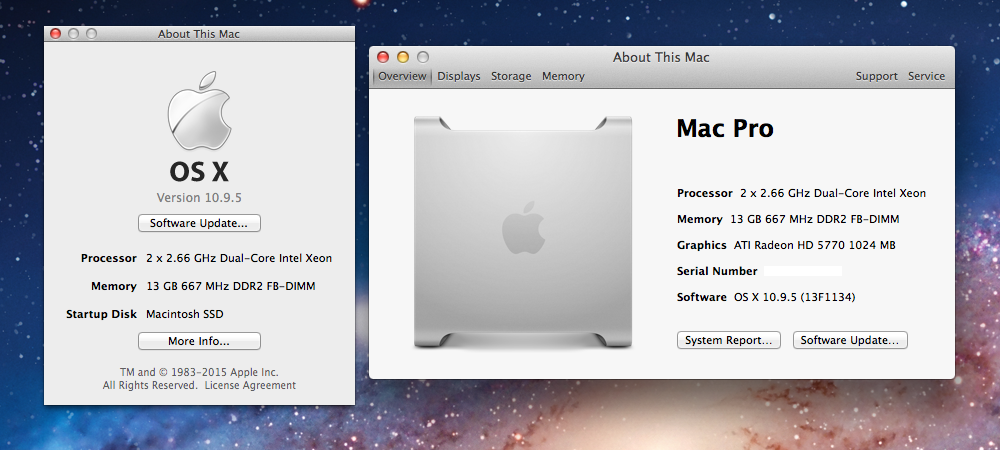Screen dimensions: 1000x450
Task: Open the License Agreement link
Action: [x=250, y=386]
